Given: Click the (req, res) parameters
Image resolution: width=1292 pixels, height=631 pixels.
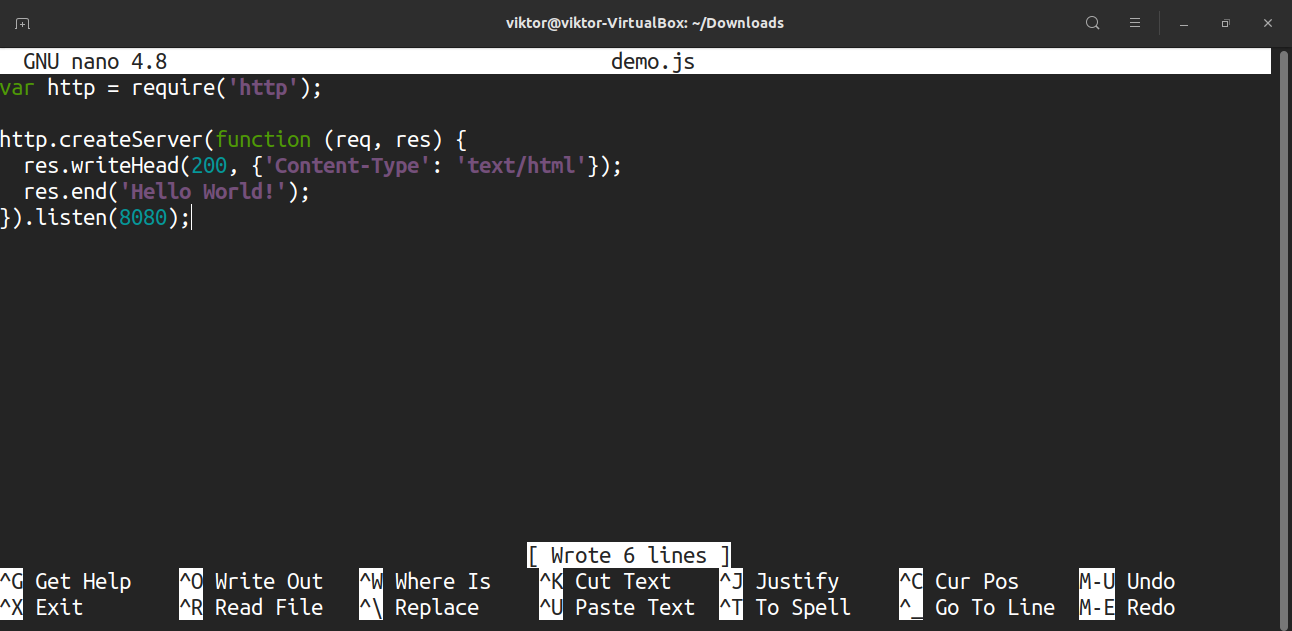Looking at the screenshot, I should click(383, 140).
